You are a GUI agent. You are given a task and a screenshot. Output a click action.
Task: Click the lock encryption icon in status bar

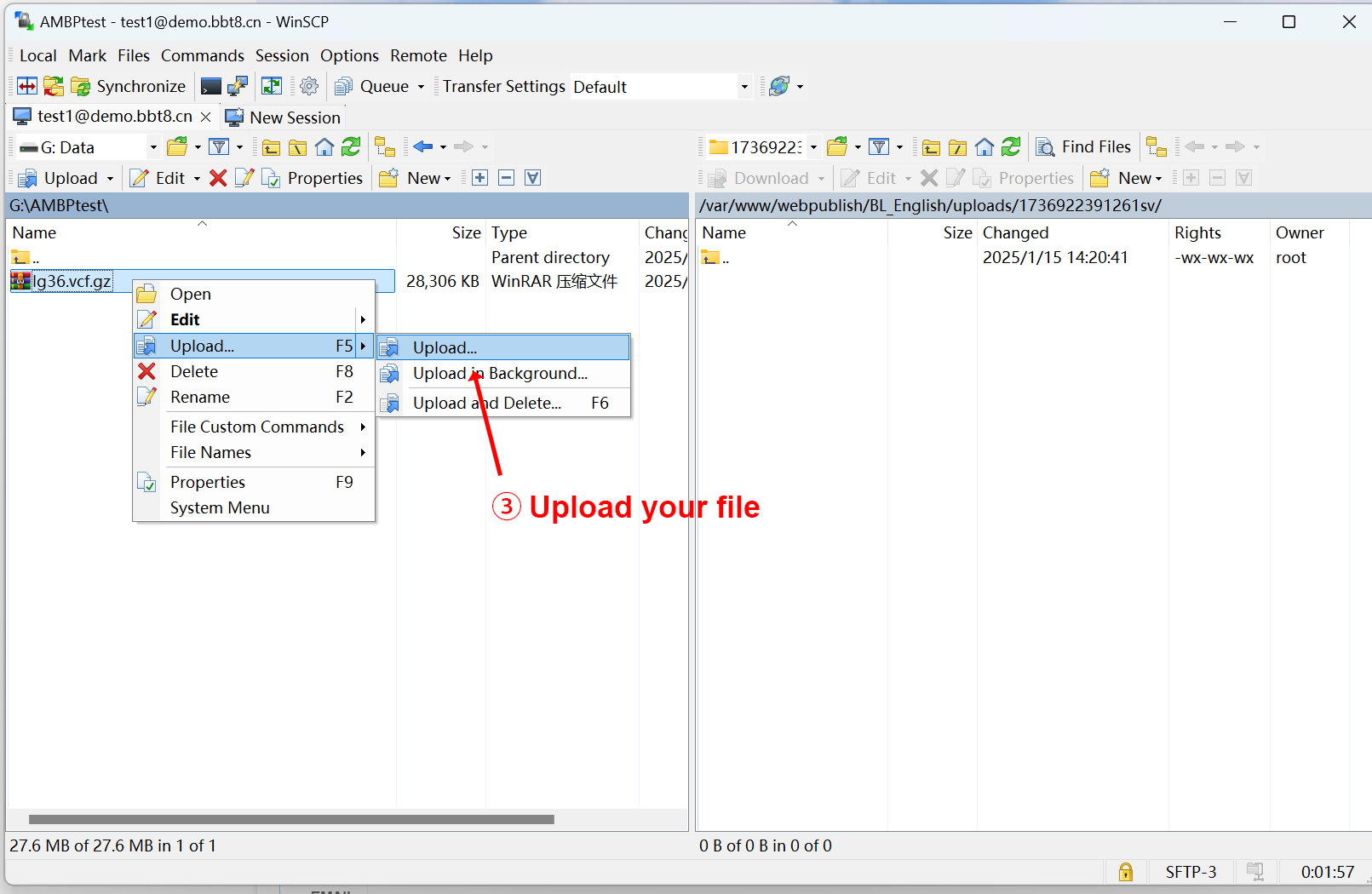pyautogui.click(x=1125, y=872)
